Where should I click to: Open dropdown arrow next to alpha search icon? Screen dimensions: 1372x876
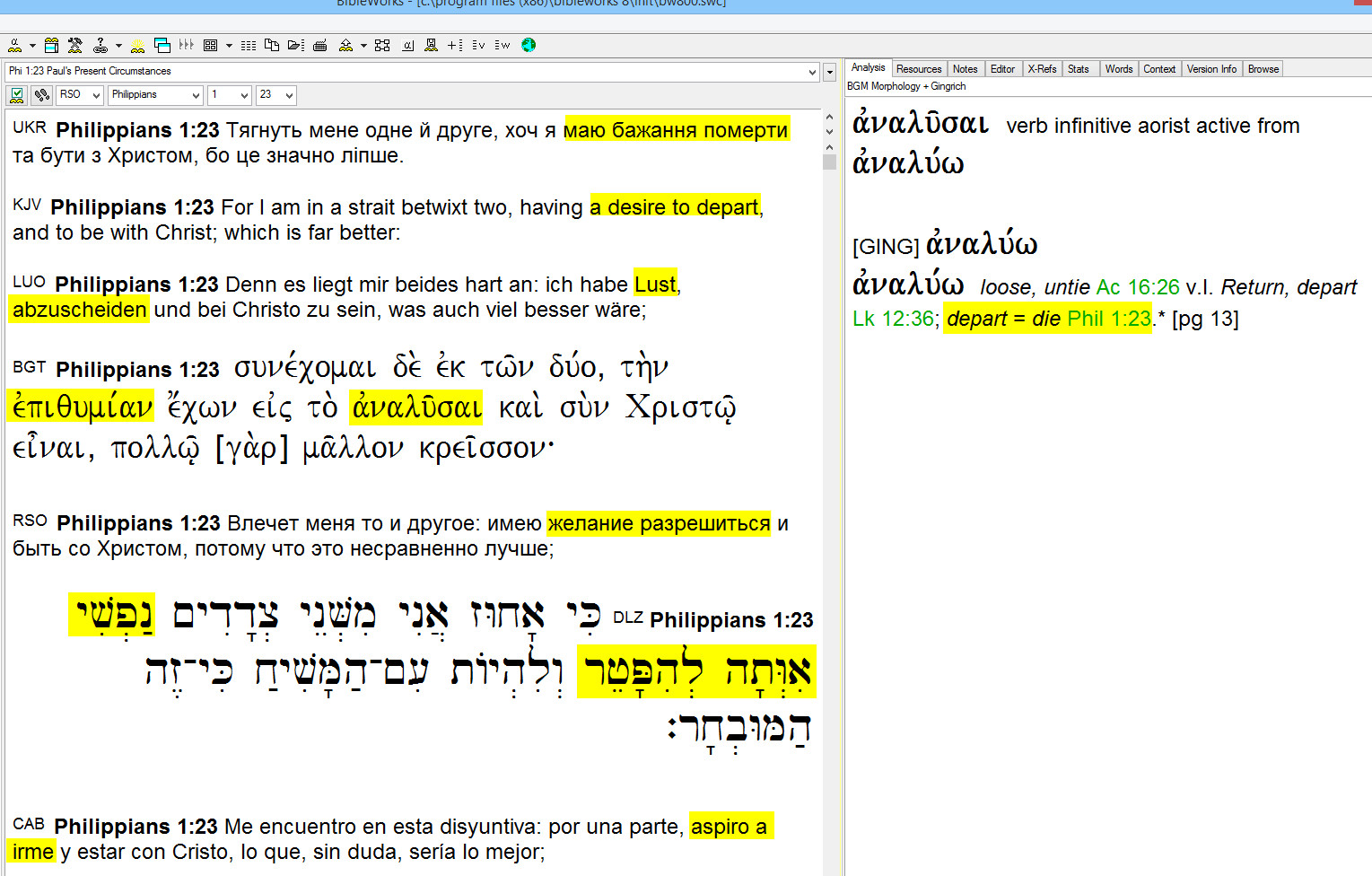click(32, 45)
